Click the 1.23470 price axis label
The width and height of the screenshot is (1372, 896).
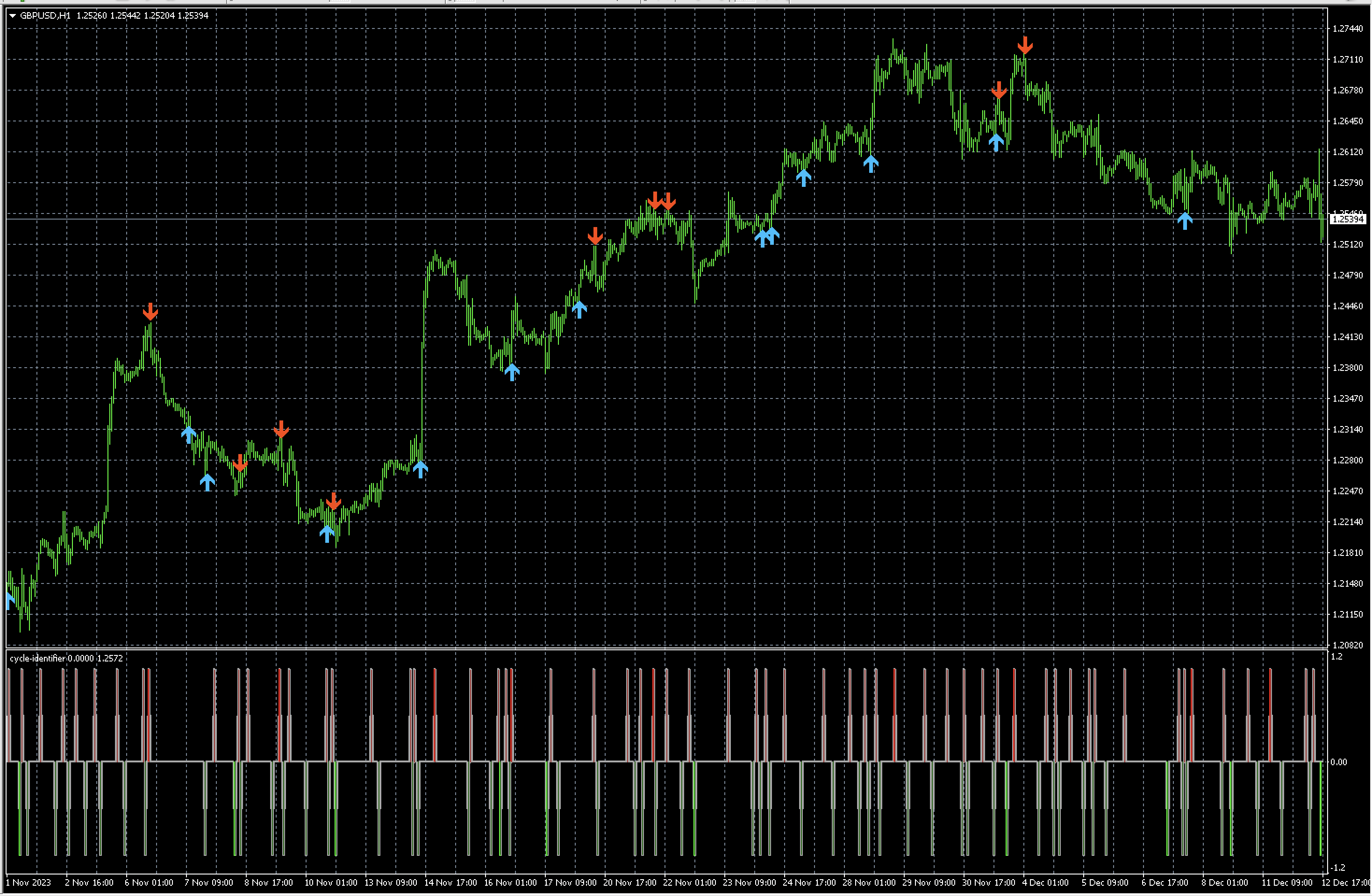[1348, 398]
